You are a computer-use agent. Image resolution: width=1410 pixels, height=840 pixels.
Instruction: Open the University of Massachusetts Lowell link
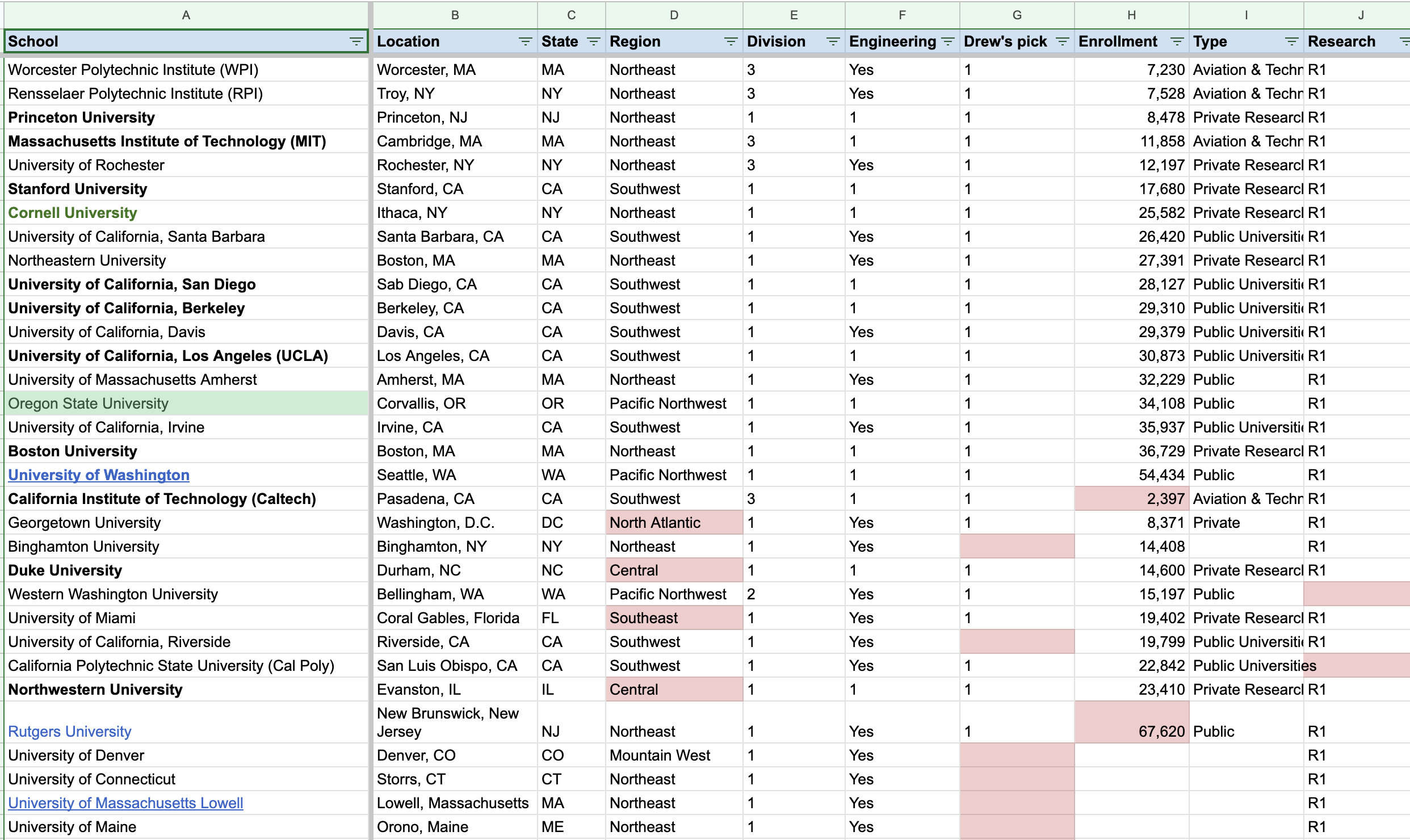click(125, 803)
